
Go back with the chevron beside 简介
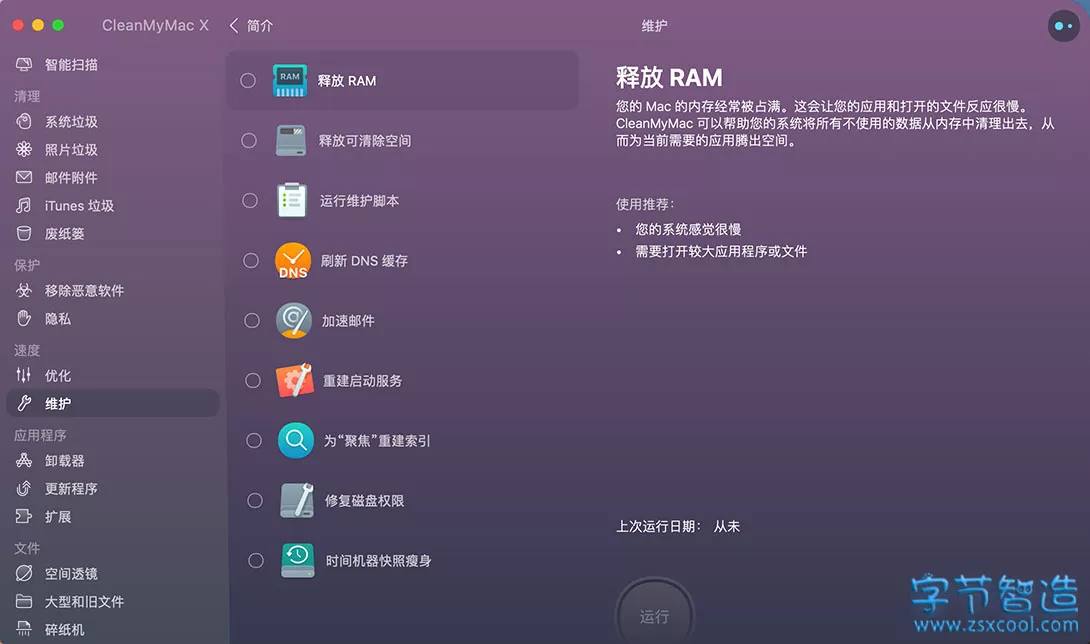[x=234, y=26]
